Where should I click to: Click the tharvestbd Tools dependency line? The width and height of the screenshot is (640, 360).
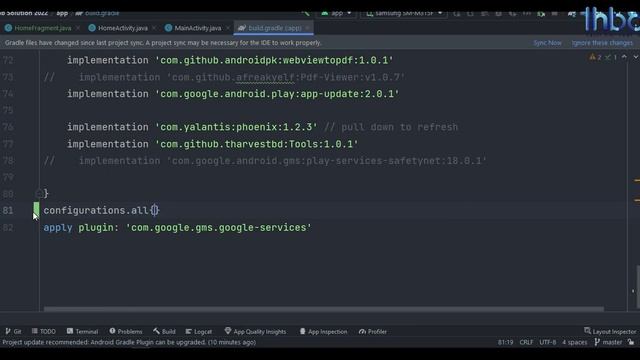pos(213,144)
